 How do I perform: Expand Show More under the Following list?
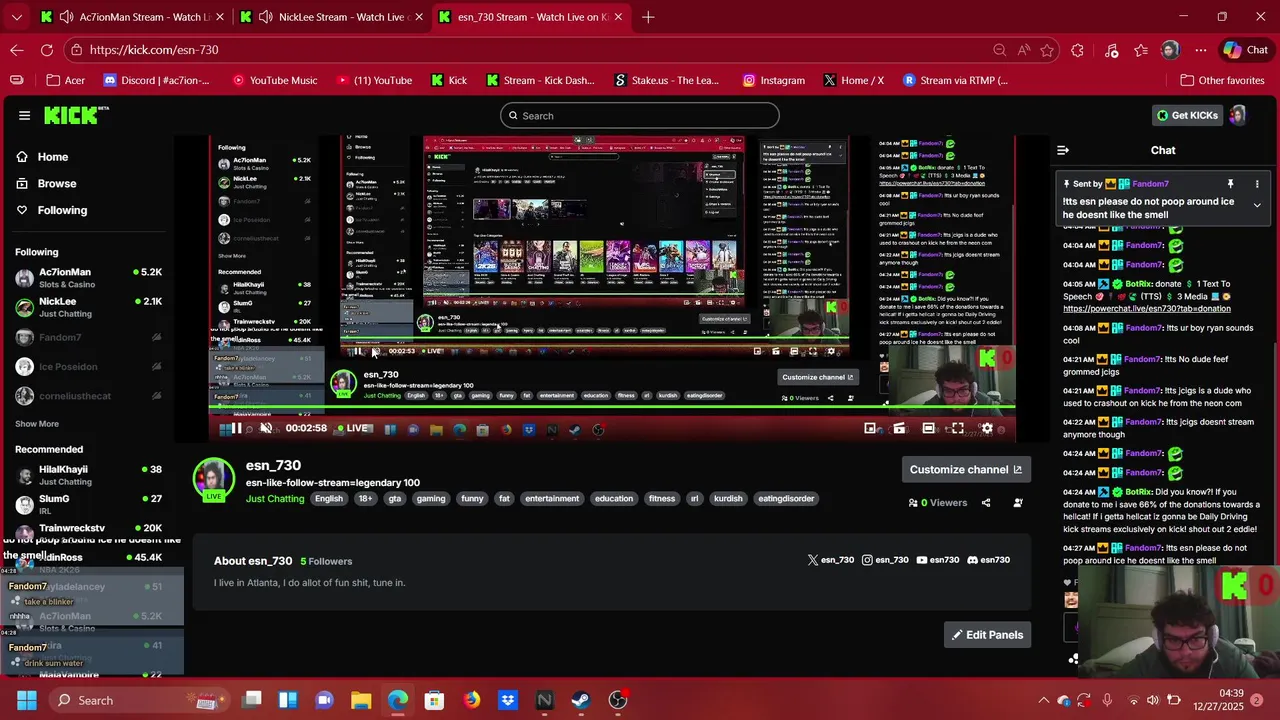click(x=37, y=424)
